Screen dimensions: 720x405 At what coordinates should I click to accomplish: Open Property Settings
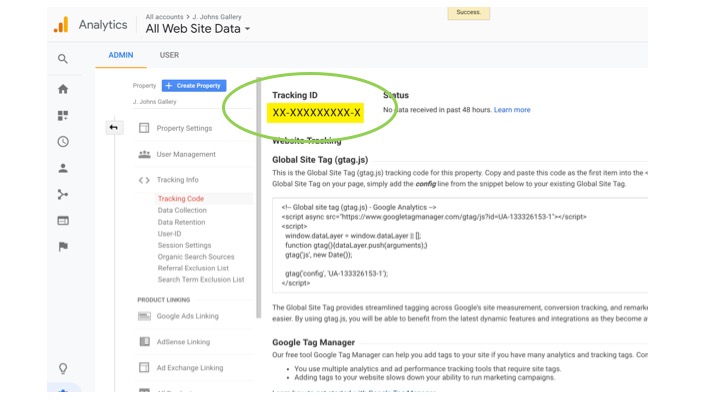tap(184, 128)
